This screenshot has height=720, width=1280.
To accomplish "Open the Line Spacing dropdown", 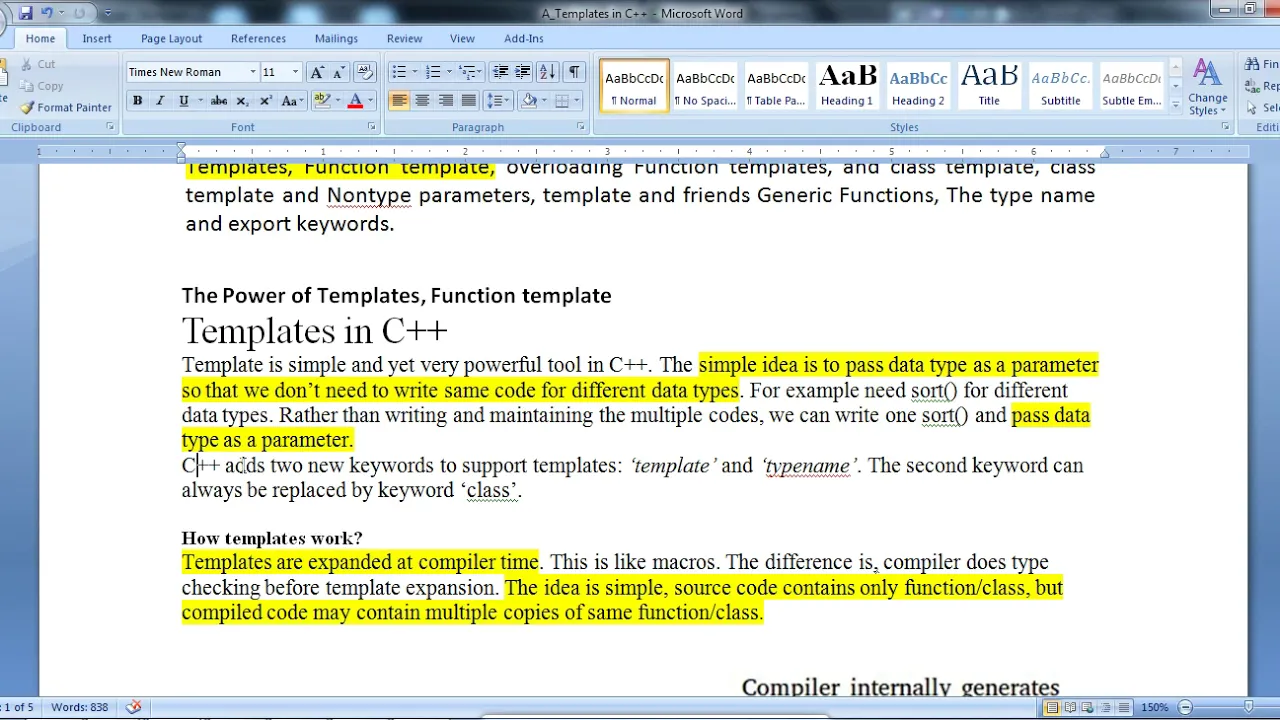I will pyautogui.click(x=497, y=101).
